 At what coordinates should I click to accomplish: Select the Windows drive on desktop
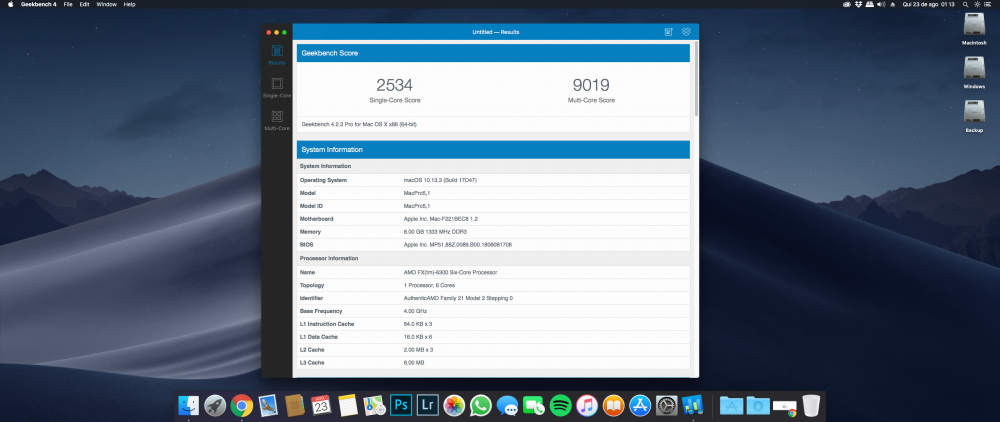(x=974, y=73)
